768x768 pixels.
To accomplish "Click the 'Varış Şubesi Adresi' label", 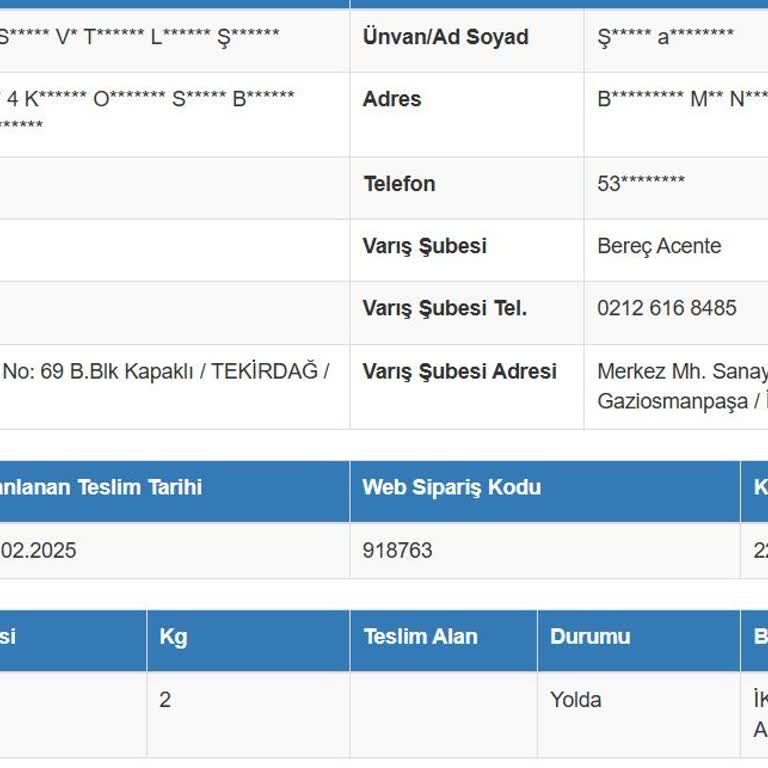I will [459, 371].
